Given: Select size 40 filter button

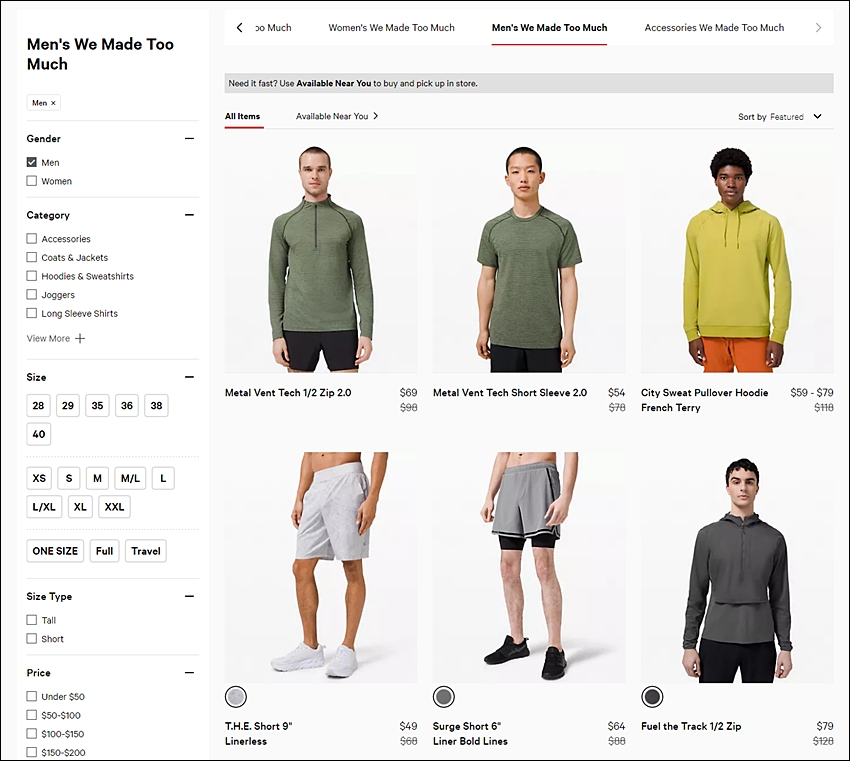Looking at the screenshot, I should 38,434.
